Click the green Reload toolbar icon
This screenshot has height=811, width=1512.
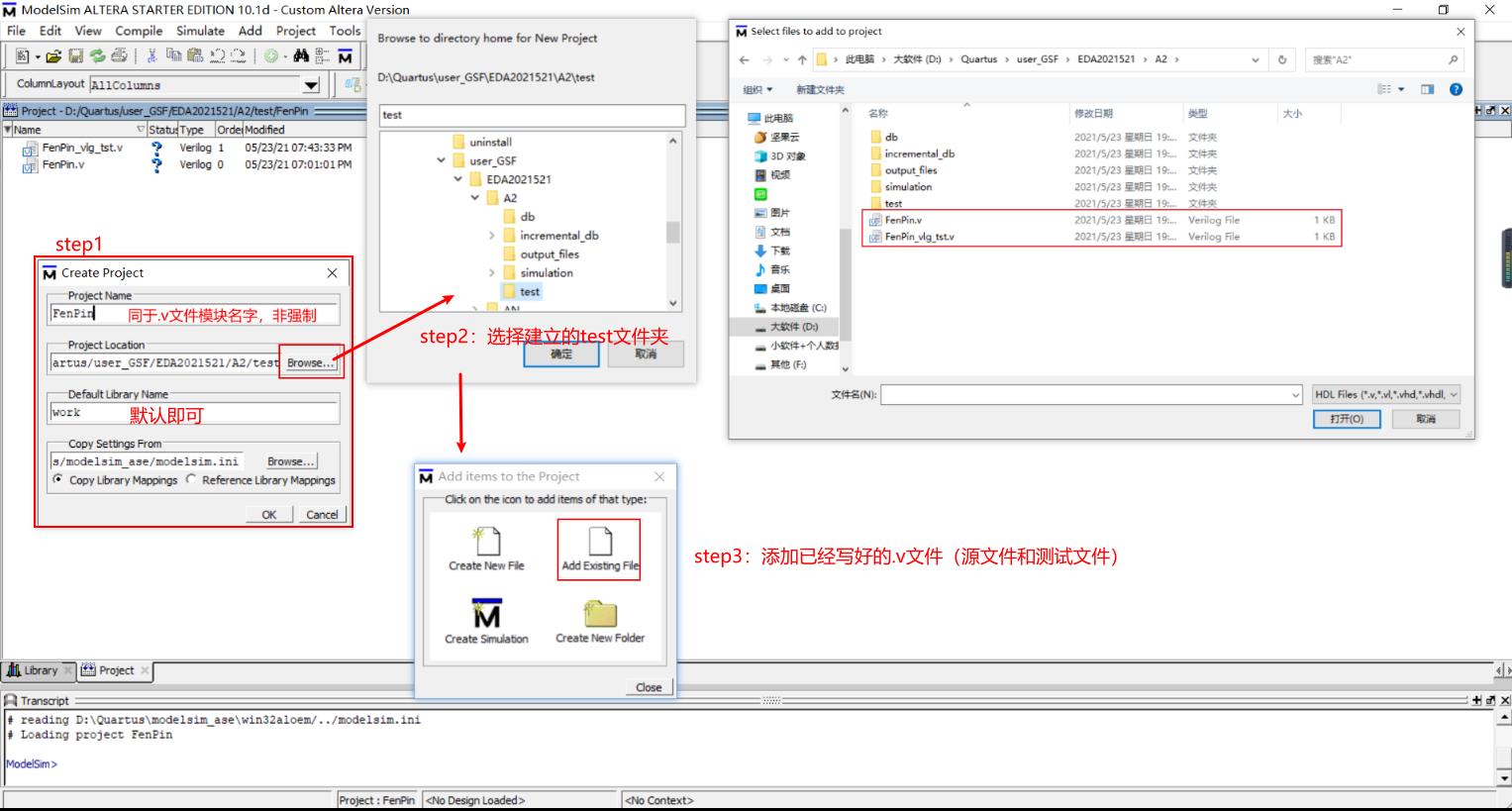tap(97, 56)
